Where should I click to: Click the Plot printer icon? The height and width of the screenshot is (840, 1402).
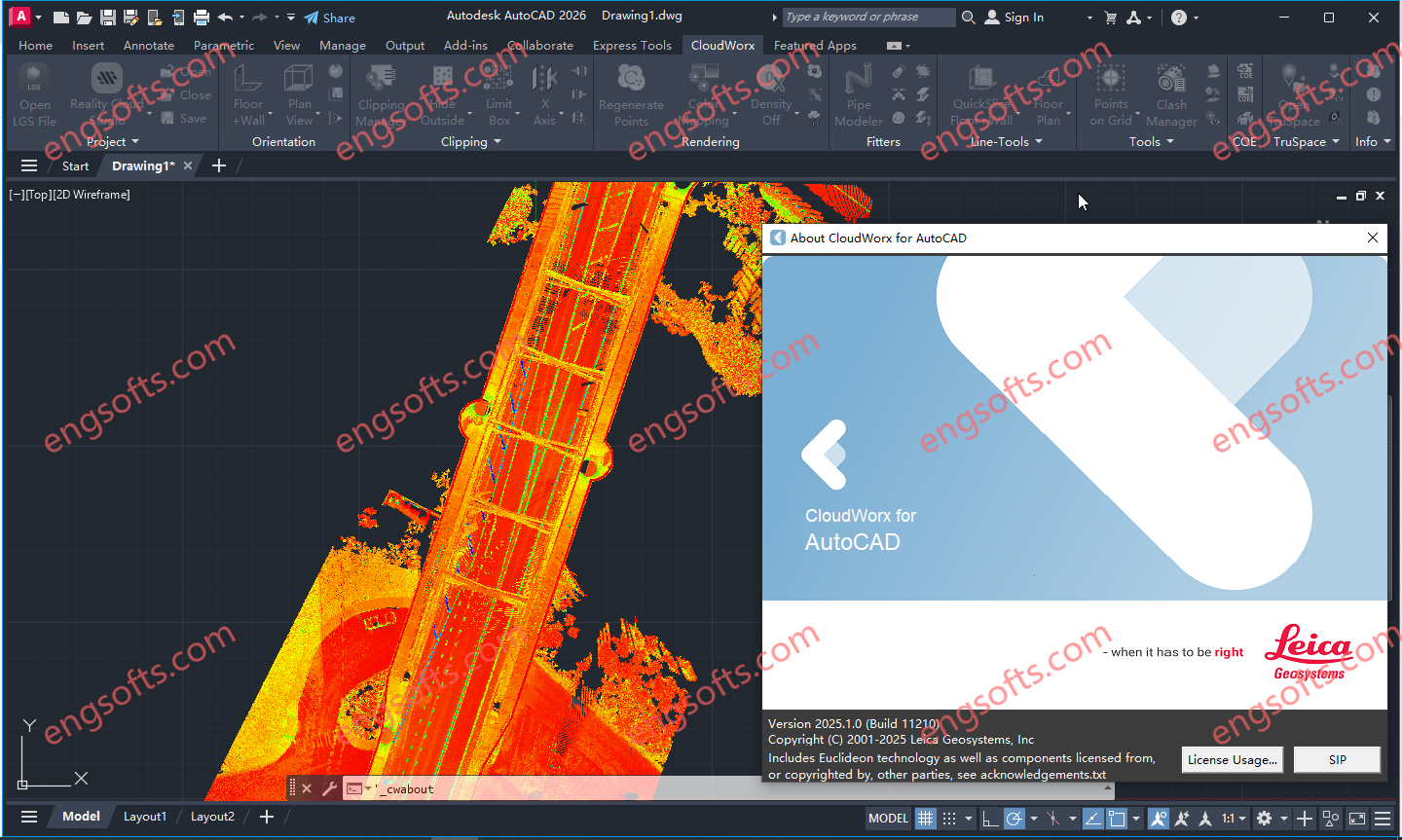click(202, 18)
